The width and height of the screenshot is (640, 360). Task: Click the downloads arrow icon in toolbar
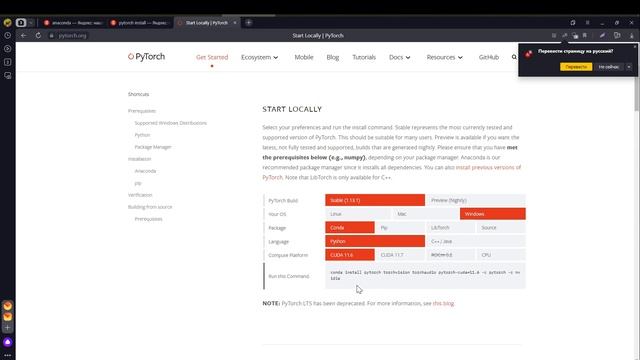[x=631, y=36]
